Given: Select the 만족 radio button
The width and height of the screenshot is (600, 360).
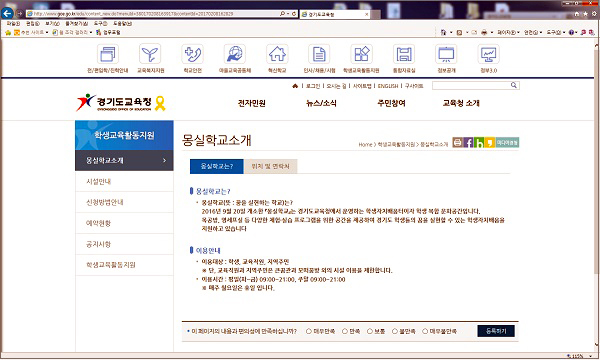Looking at the screenshot, I should pyautogui.click(x=345, y=331).
